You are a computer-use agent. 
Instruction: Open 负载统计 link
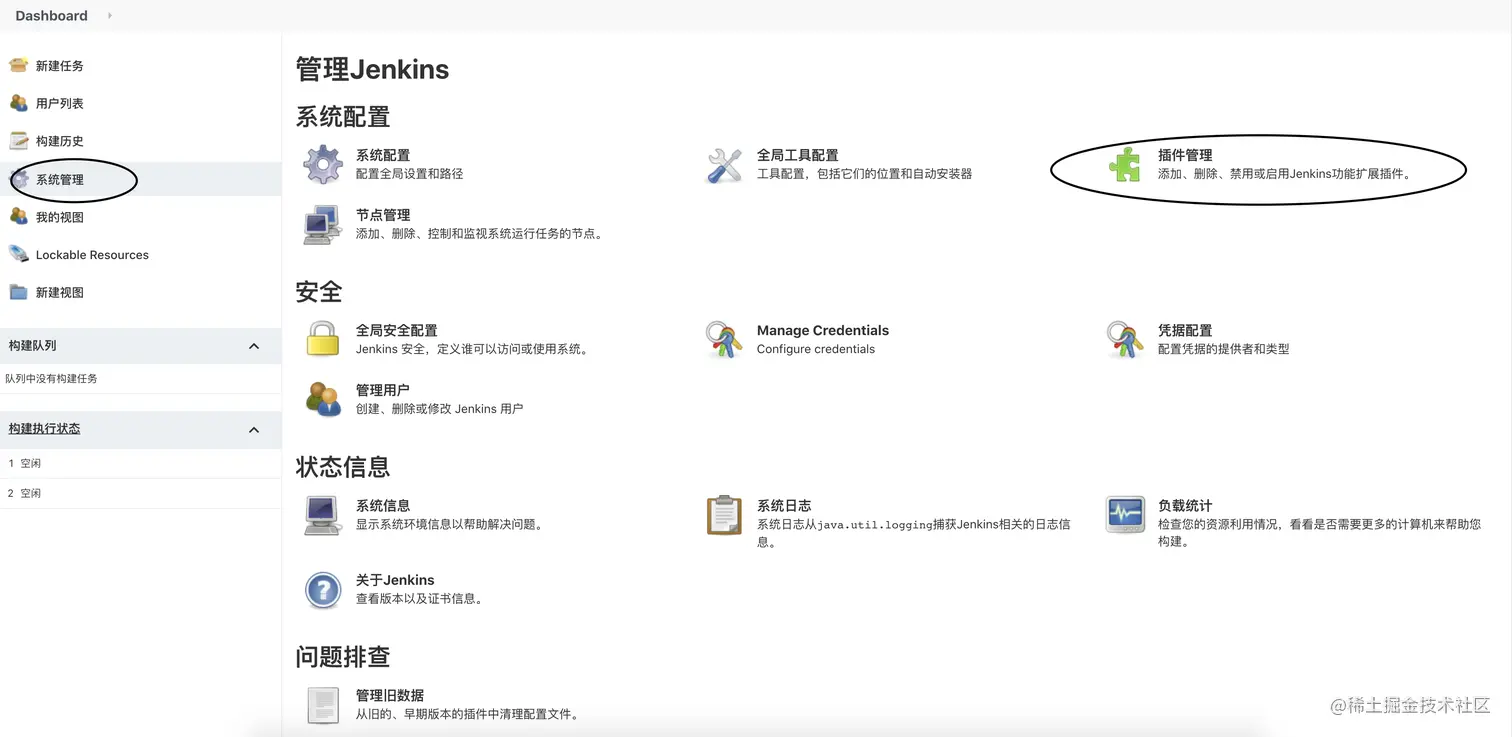pos(1185,506)
